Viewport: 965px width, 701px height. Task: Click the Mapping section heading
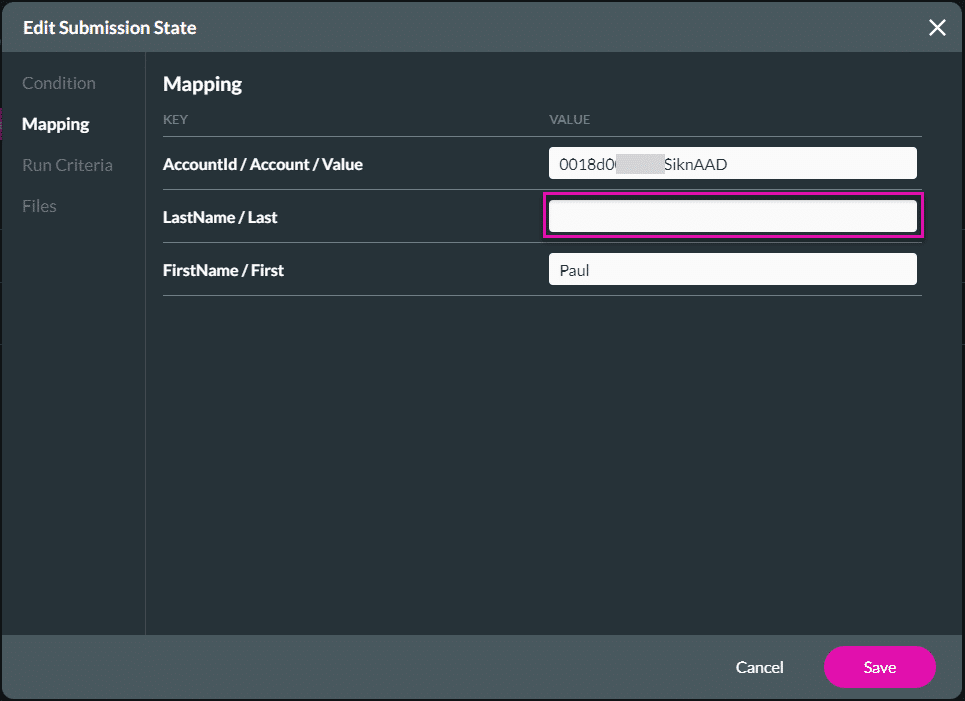[202, 84]
